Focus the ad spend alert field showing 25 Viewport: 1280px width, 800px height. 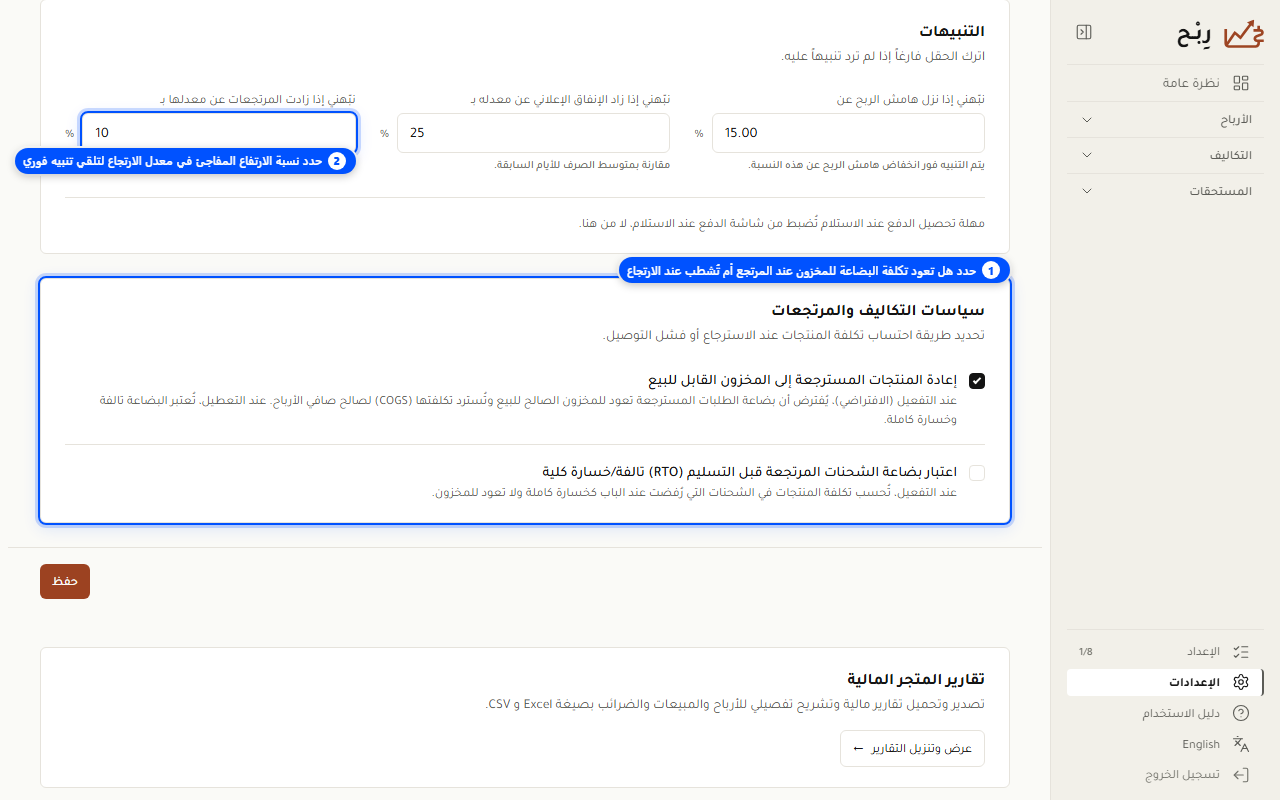pyautogui.click(x=533, y=133)
